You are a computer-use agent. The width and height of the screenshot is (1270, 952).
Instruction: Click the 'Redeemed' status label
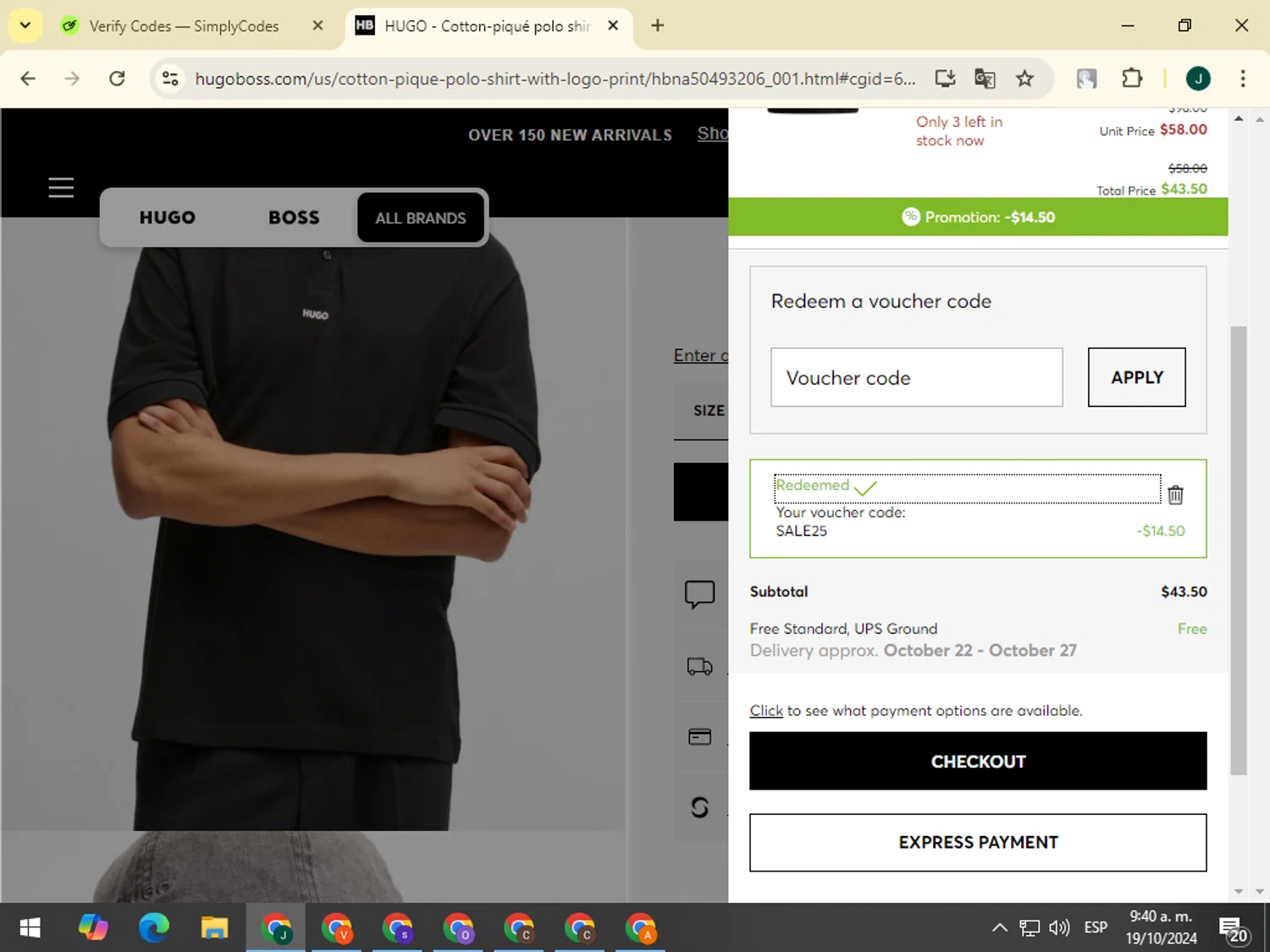tap(812, 485)
